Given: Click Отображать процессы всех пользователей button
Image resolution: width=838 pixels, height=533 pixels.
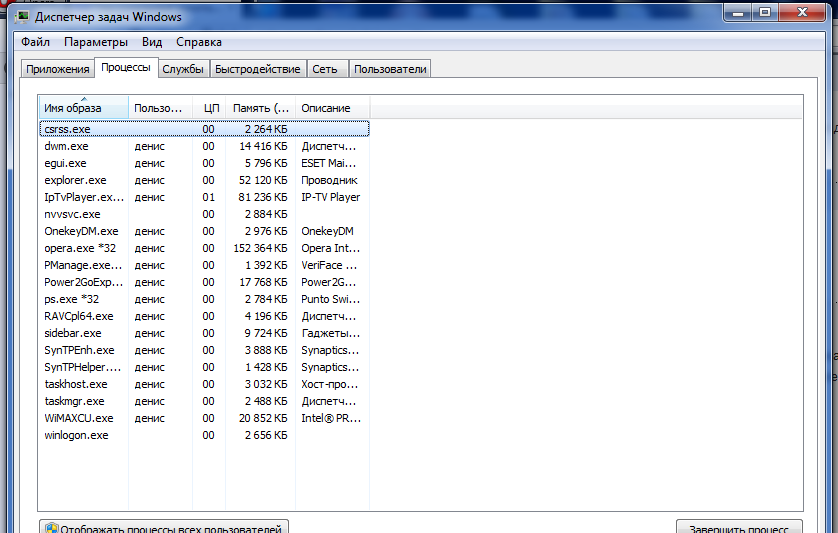Looking at the screenshot, I should [165, 527].
